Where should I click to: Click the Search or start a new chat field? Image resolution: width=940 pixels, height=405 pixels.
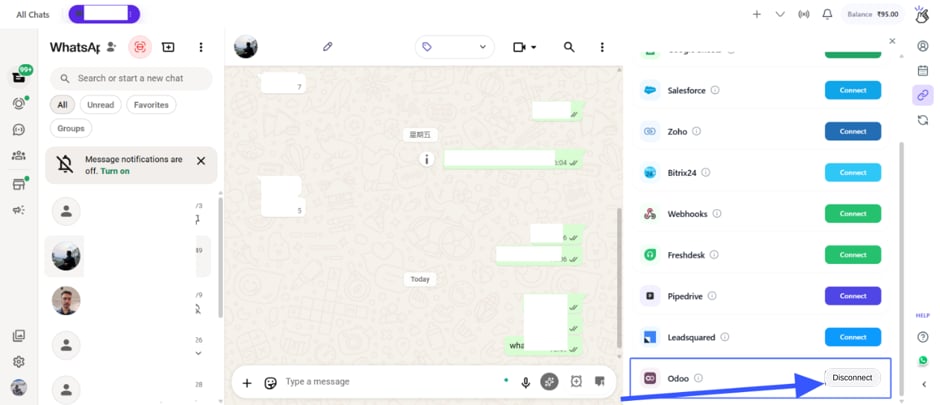click(131, 78)
